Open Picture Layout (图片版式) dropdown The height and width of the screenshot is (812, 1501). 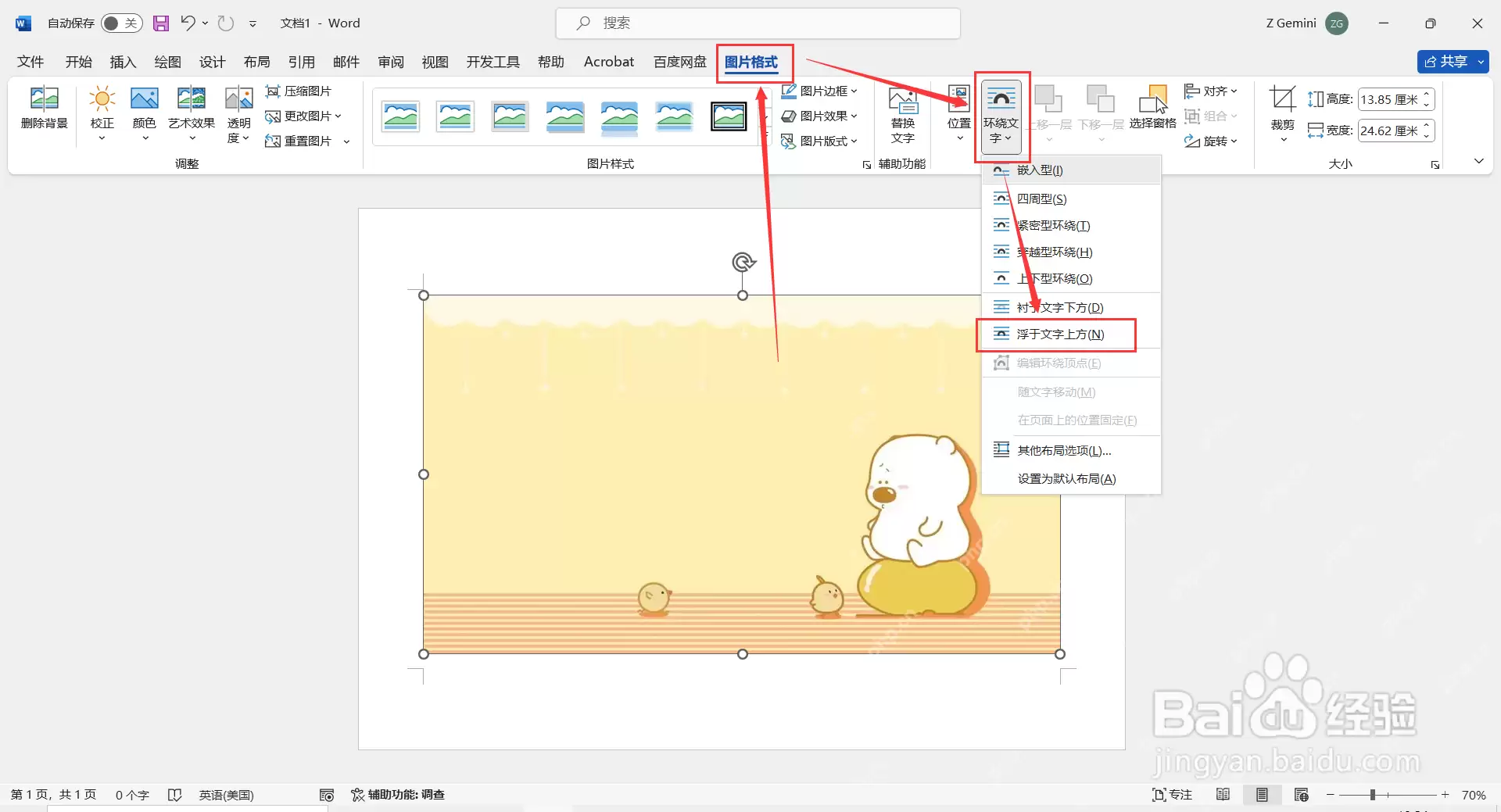(819, 141)
